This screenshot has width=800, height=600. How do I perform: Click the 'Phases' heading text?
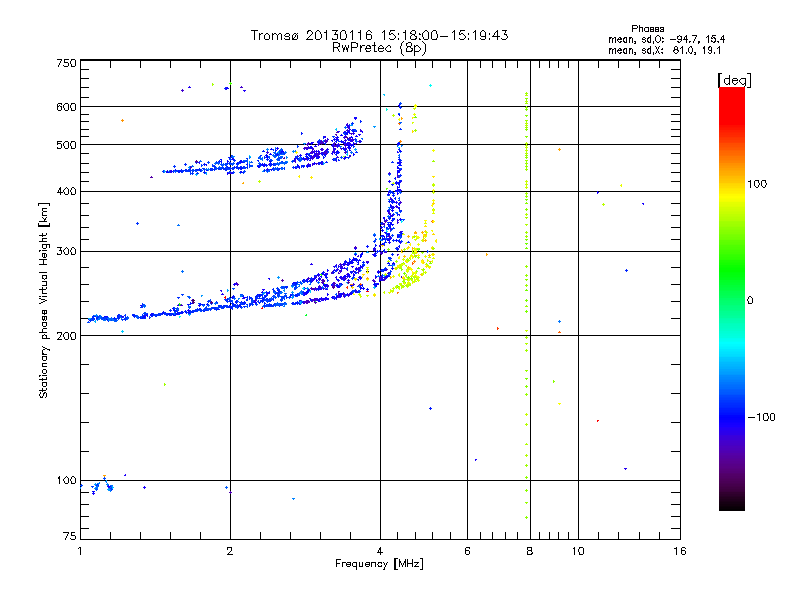point(647,29)
